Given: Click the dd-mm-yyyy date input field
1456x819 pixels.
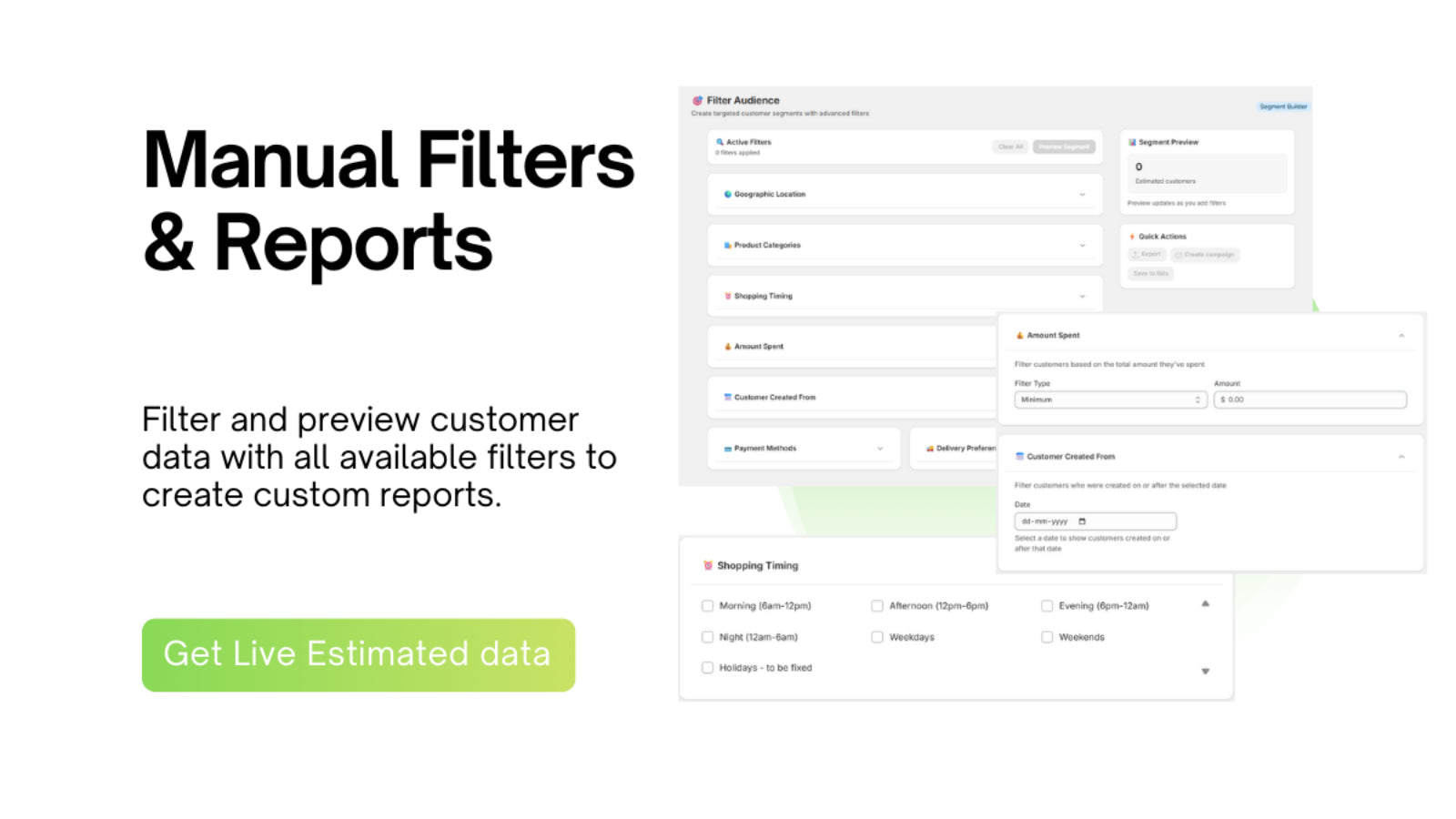Looking at the screenshot, I should point(1094,521).
